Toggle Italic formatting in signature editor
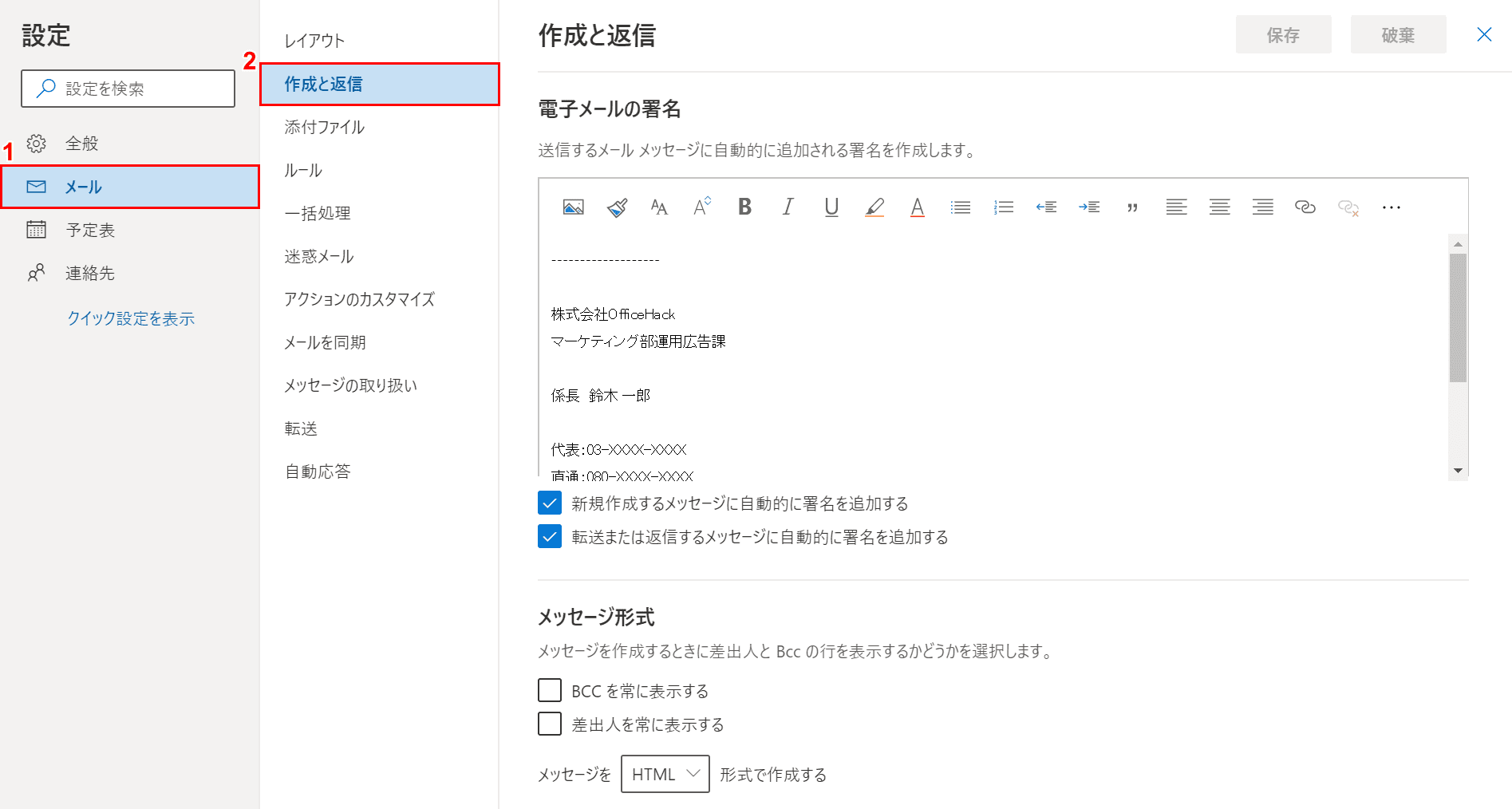The height and width of the screenshot is (809, 1512). pyautogui.click(x=788, y=207)
